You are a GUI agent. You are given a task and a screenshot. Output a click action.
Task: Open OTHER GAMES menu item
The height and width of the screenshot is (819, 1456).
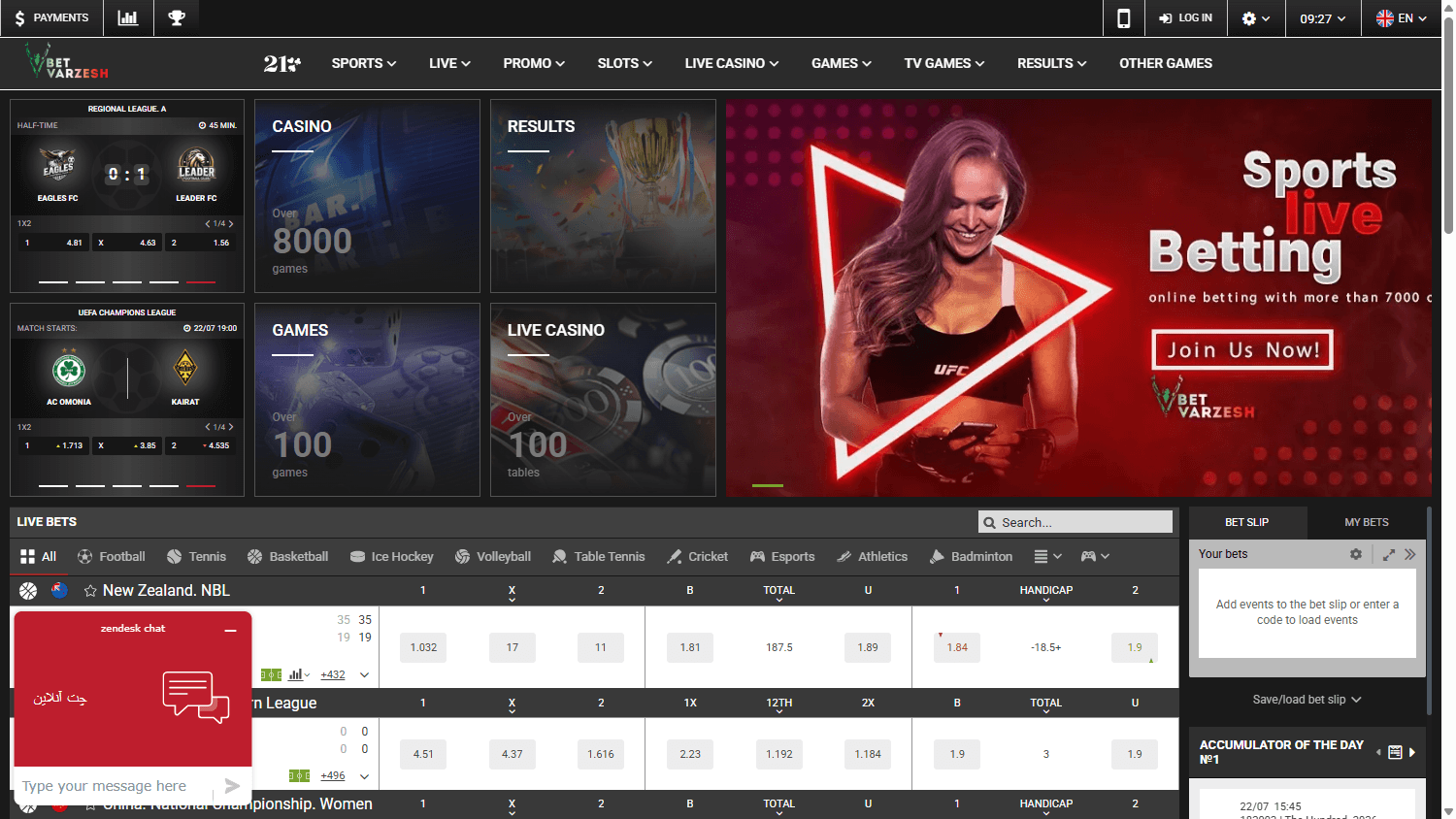1166,63
